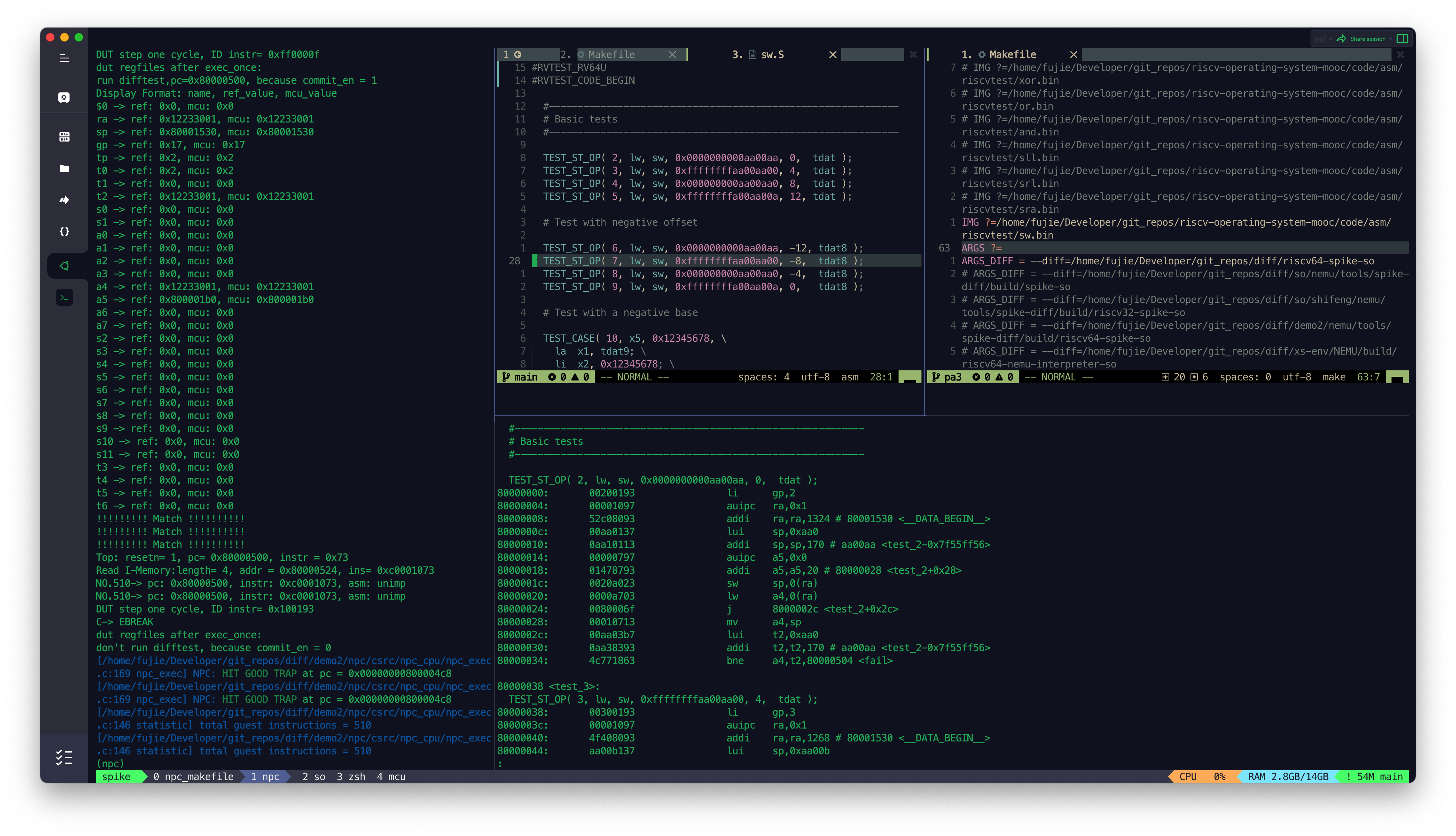Click '80000038 <test_3>:' label in disassembly

(548, 686)
